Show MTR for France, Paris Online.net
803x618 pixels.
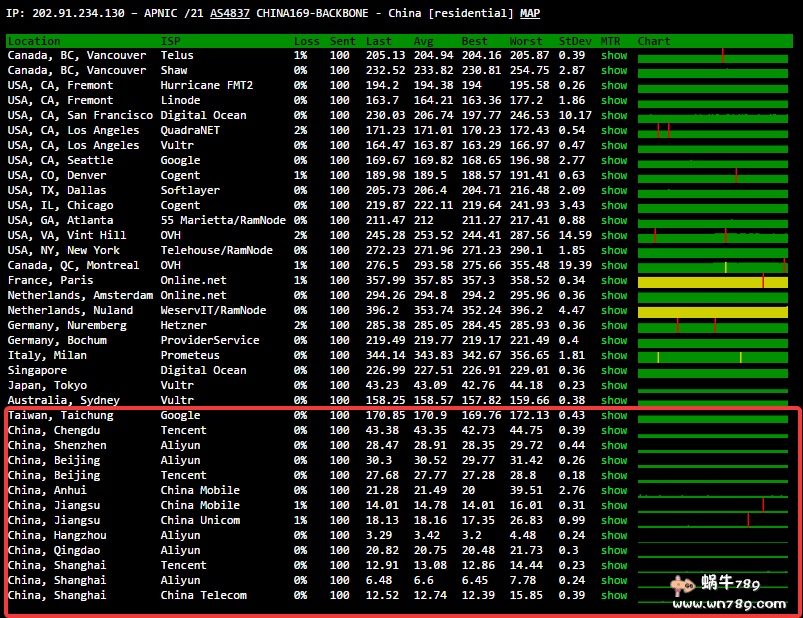614,281
